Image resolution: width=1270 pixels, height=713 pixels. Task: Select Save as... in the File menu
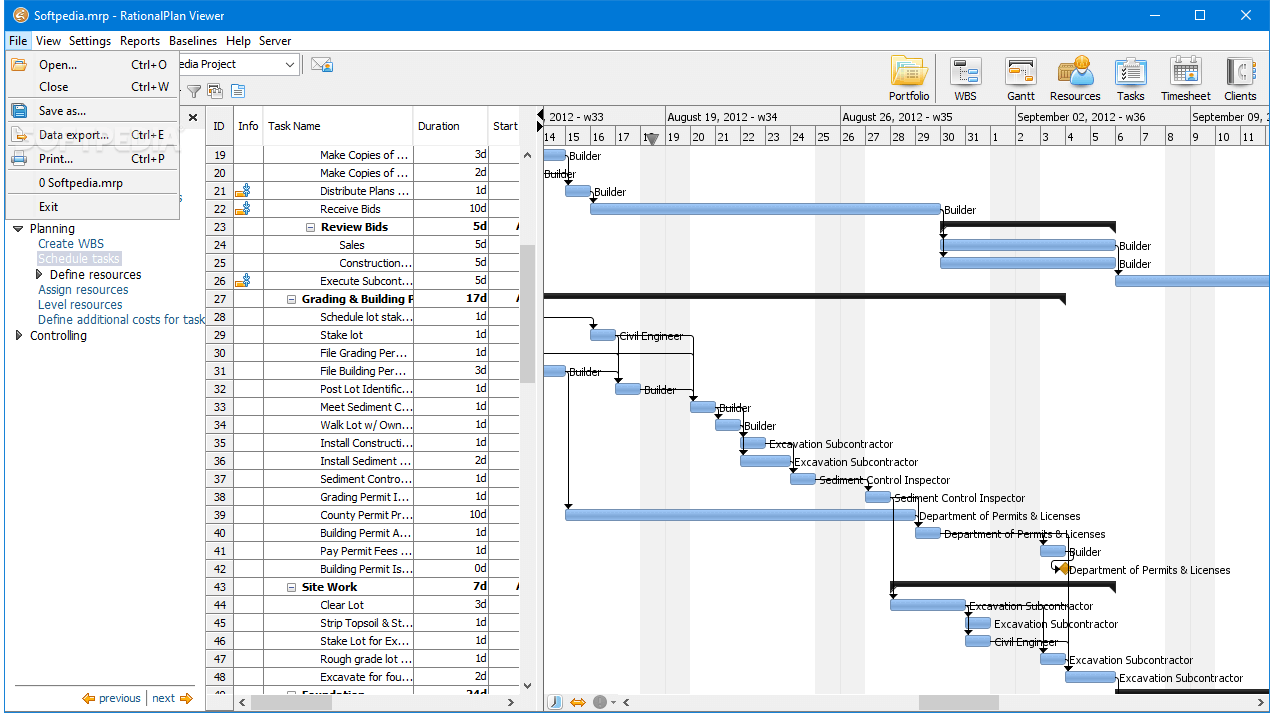coord(93,111)
